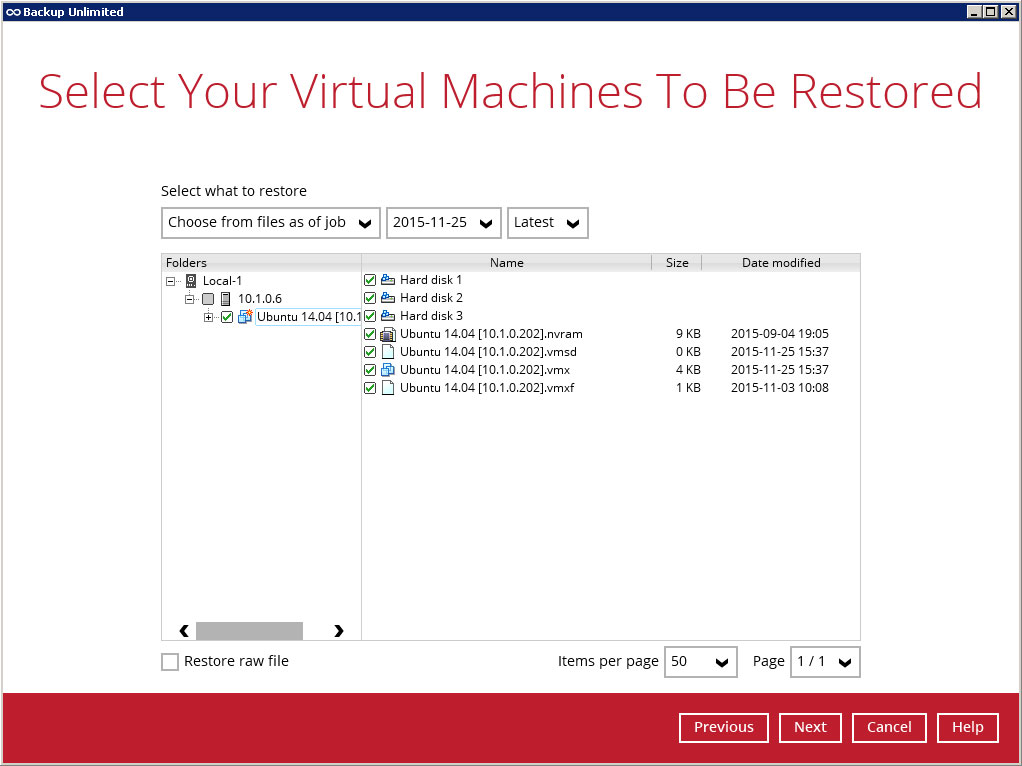The image size is (1022, 766).
Task: Open the Choose from files as of job dropdown
Action: tap(270, 223)
